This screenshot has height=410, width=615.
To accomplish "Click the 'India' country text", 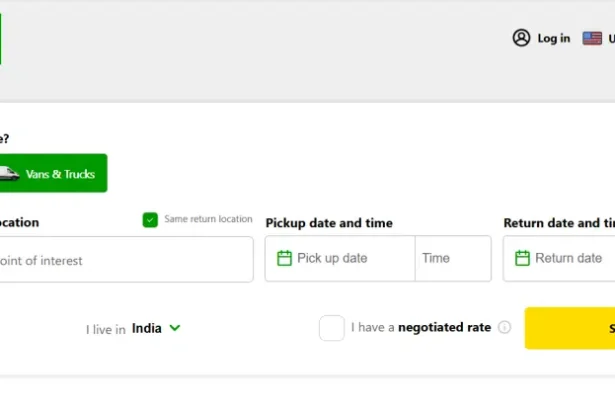I will tap(147, 328).
